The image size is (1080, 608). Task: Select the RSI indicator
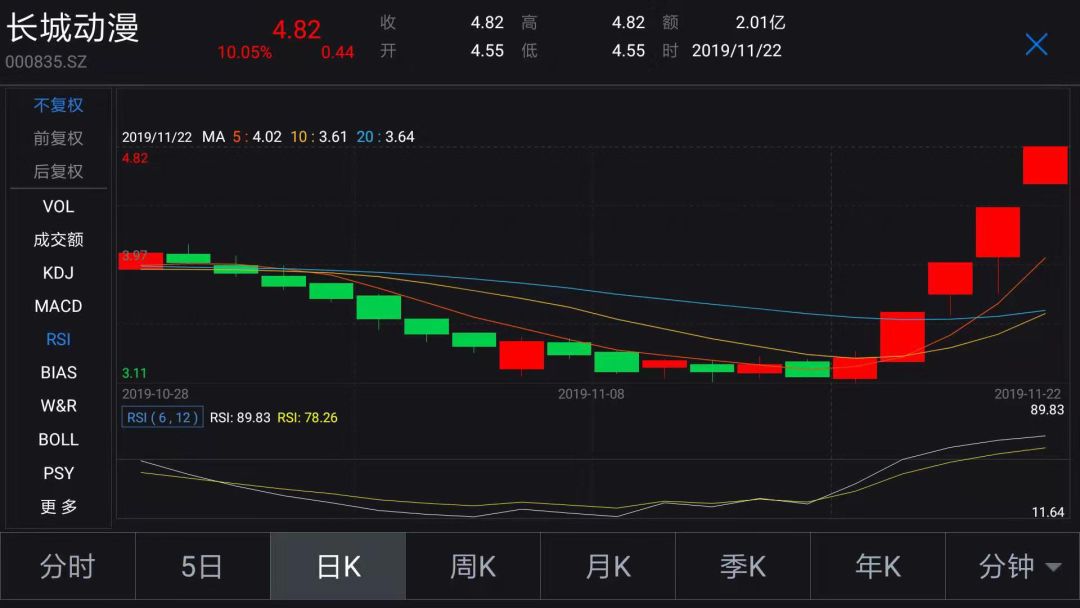point(59,339)
